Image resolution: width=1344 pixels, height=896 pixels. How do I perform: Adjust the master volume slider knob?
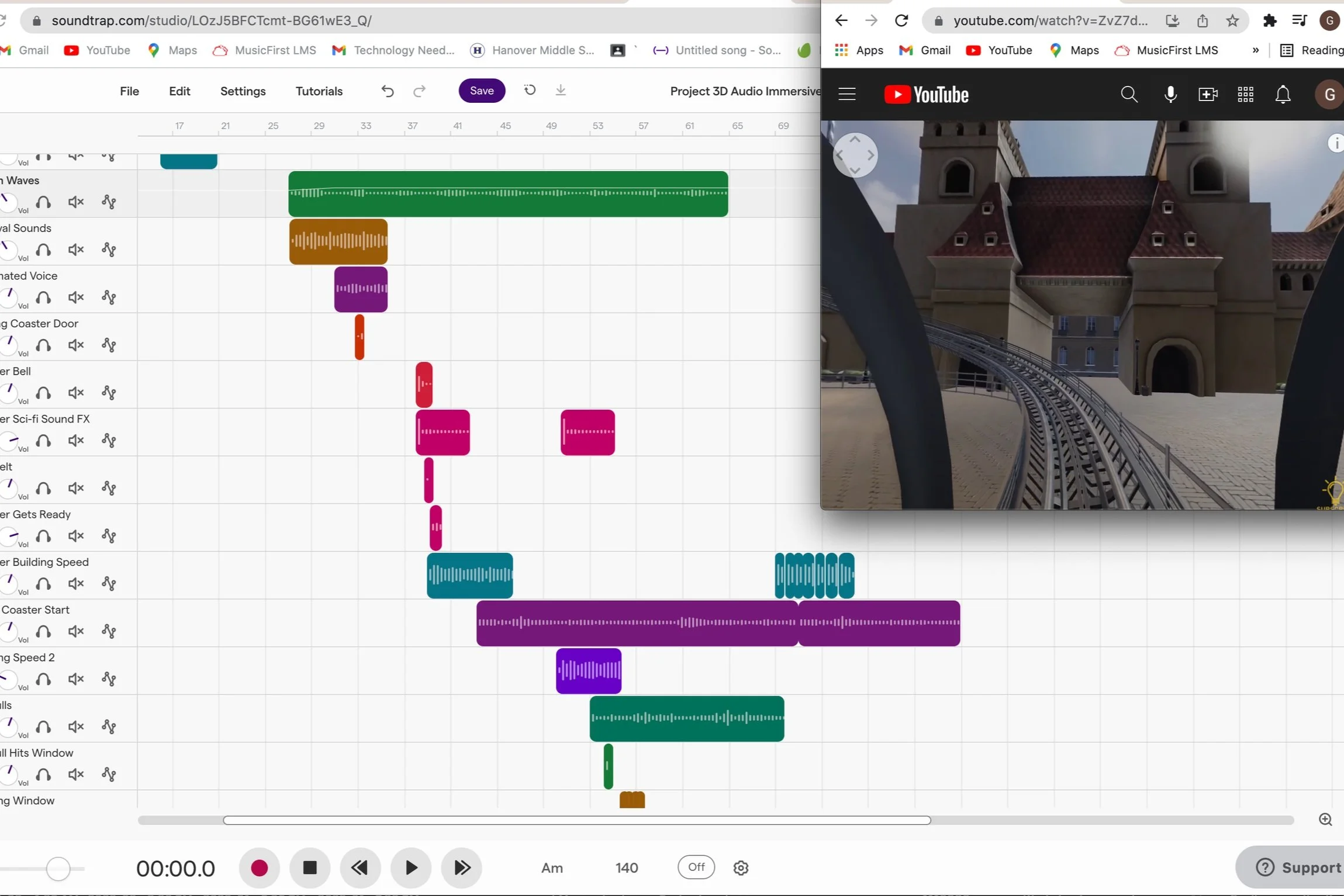click(58, 869)
